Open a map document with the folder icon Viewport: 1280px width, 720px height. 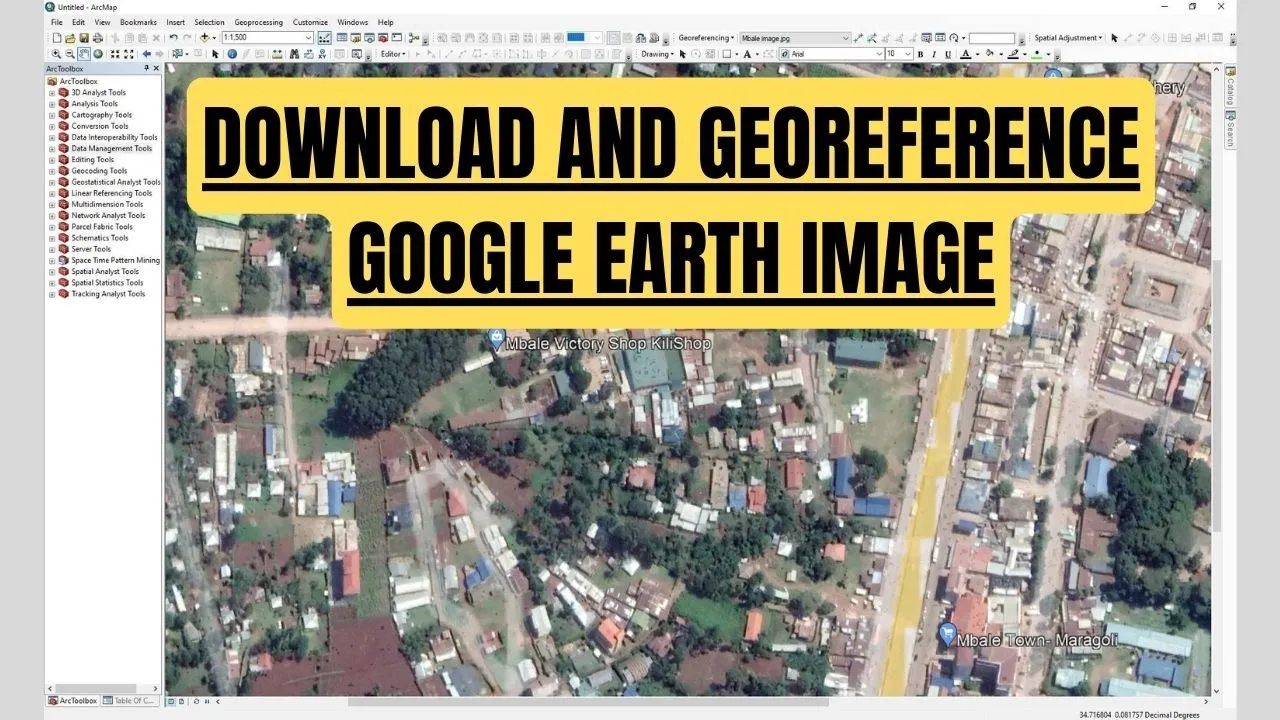70,38
